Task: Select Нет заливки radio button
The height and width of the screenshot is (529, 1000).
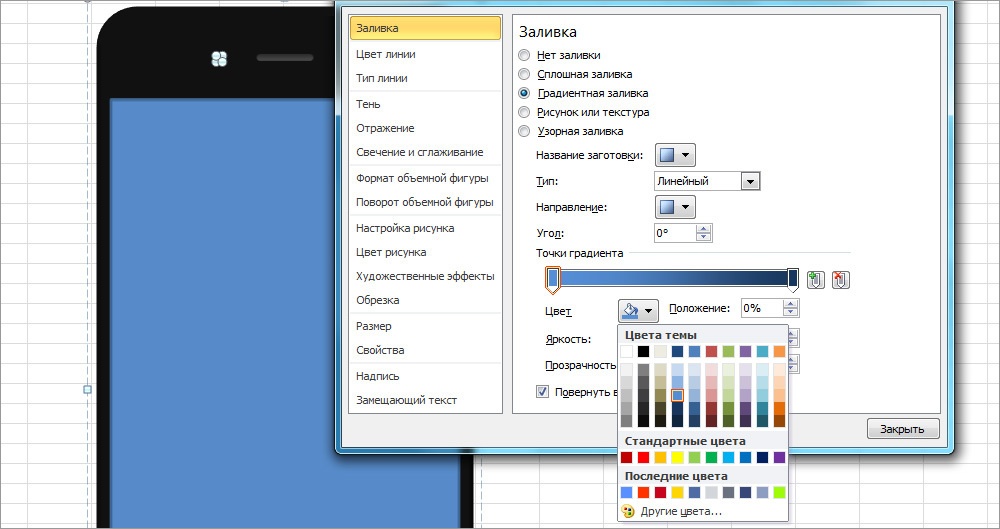Action: [524, 55]
